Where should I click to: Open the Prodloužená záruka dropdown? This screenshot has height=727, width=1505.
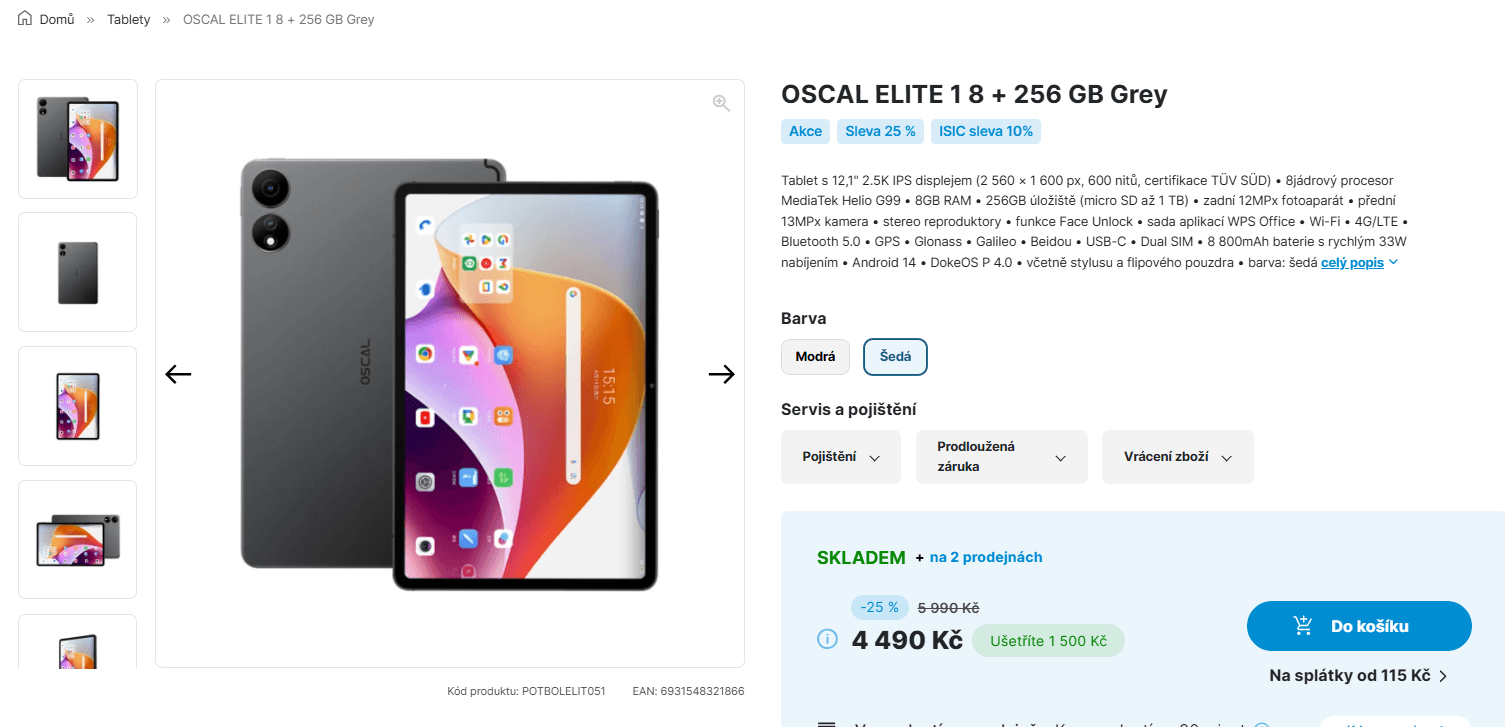(1001, 457)
